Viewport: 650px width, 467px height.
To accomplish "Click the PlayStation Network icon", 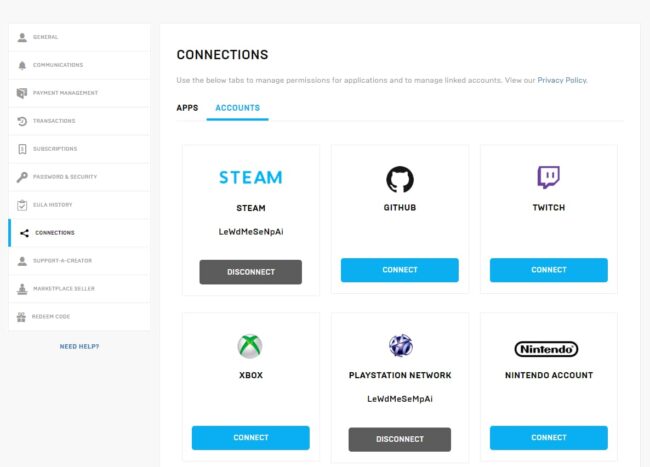I will [399, 346].
